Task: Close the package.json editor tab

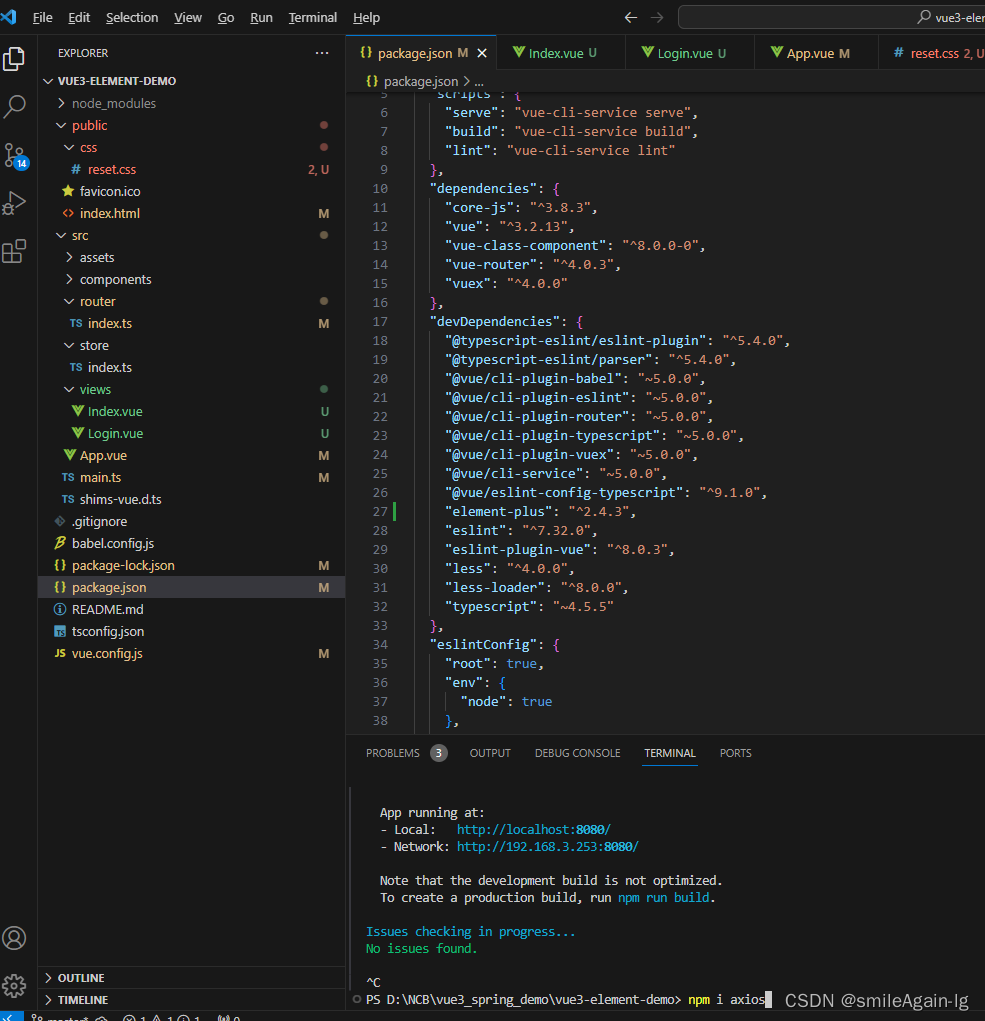Action: (482, 53)
